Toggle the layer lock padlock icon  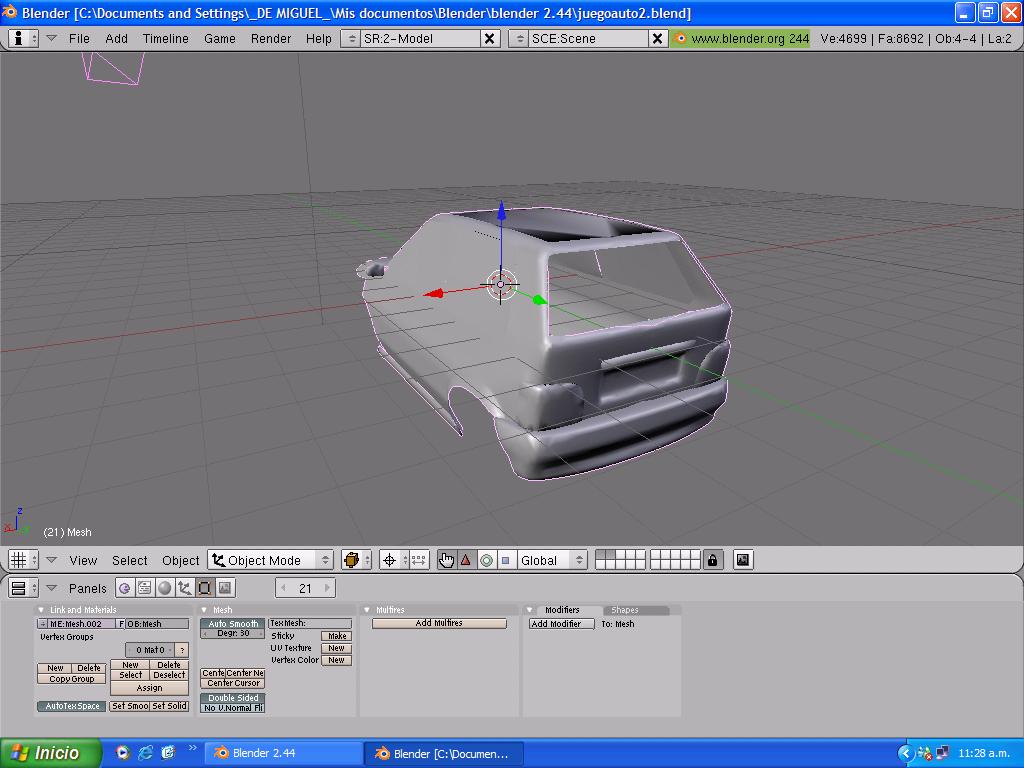712,560
